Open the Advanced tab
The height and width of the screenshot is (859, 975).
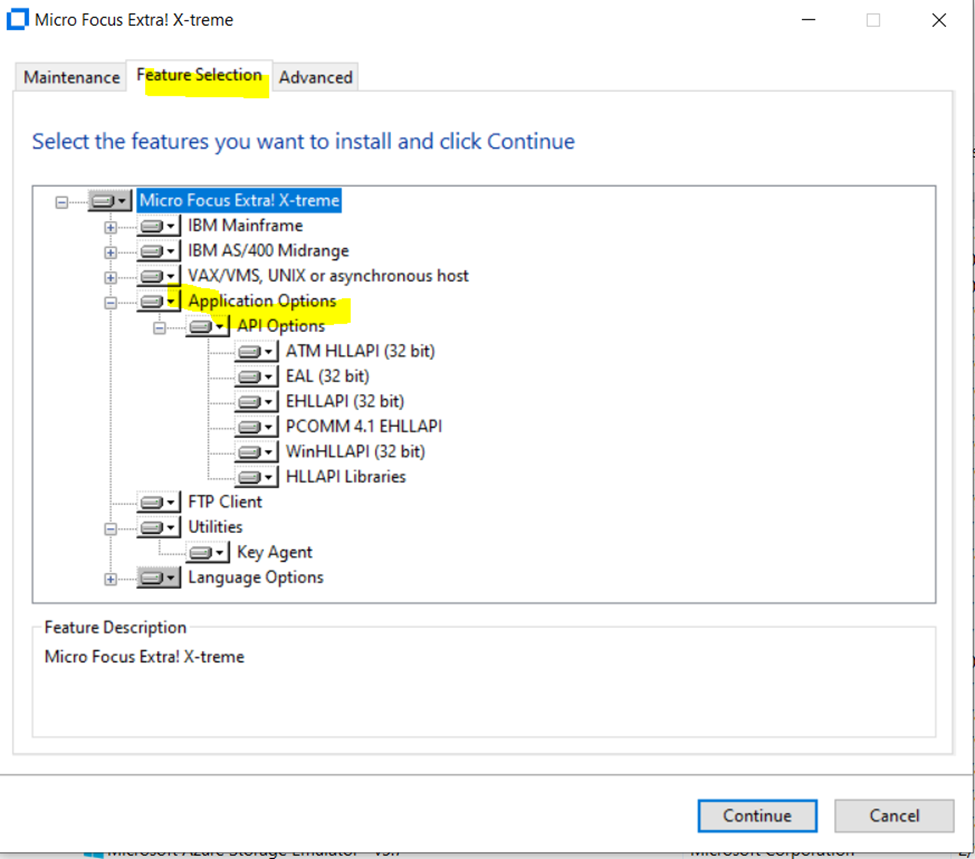coord(316,76)
